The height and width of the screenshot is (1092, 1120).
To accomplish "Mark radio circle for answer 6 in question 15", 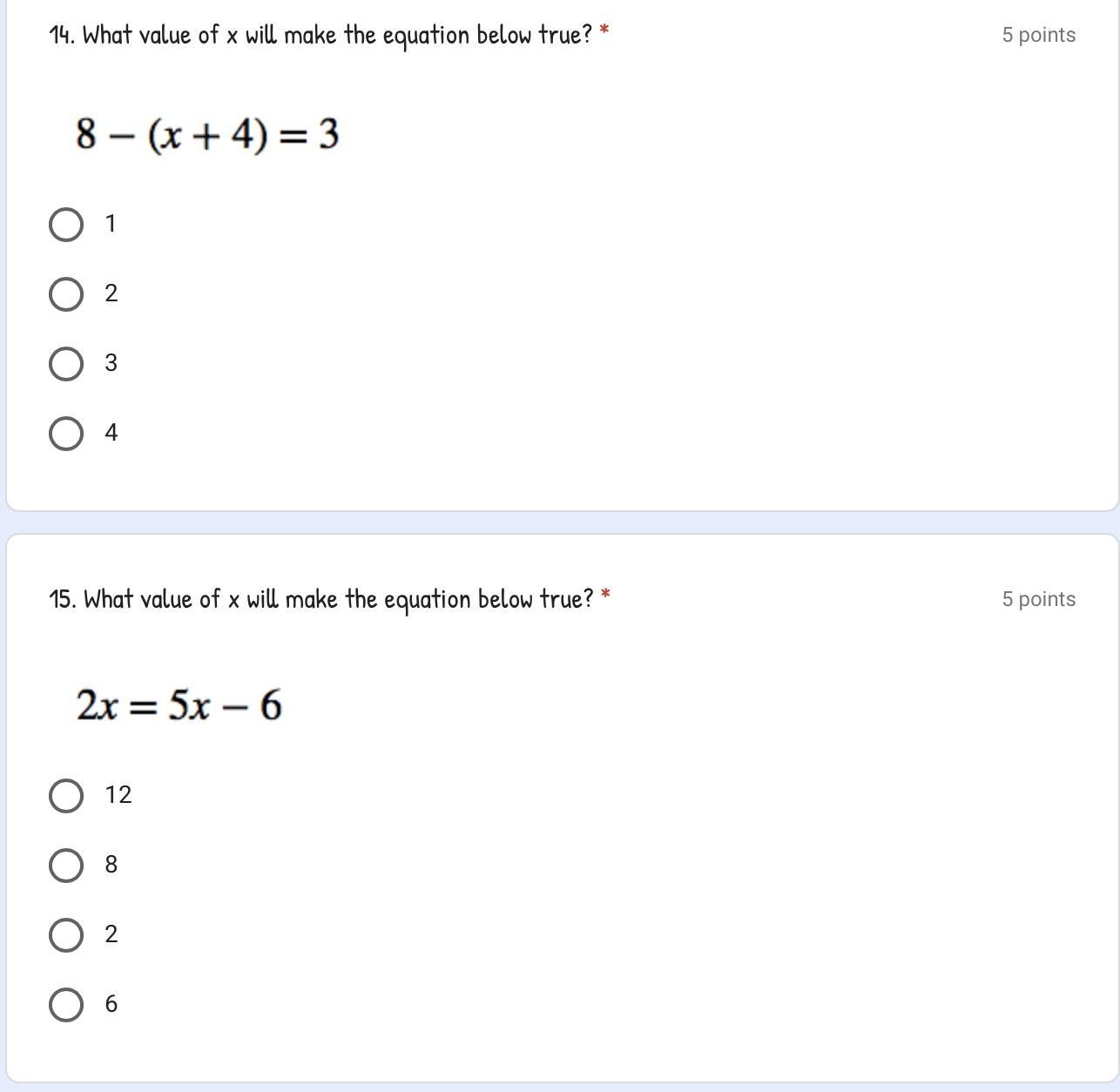I will 66,1005.
